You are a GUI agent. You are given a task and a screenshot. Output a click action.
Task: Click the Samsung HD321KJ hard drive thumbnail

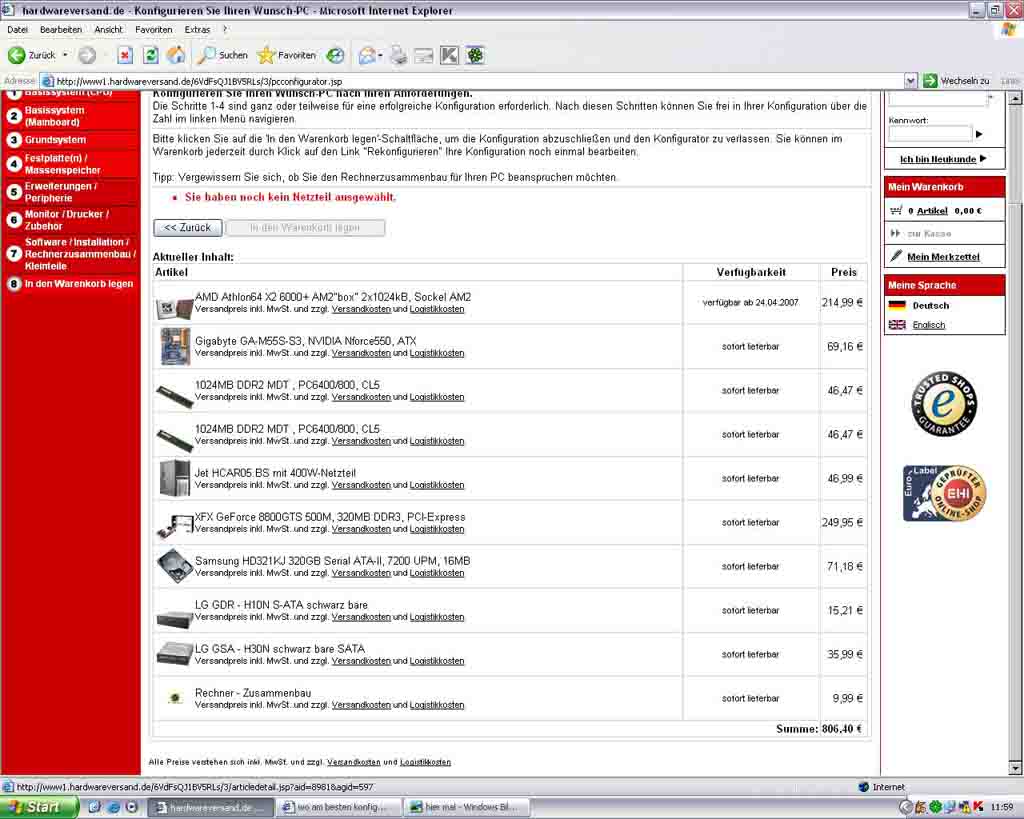coord(174,566)
